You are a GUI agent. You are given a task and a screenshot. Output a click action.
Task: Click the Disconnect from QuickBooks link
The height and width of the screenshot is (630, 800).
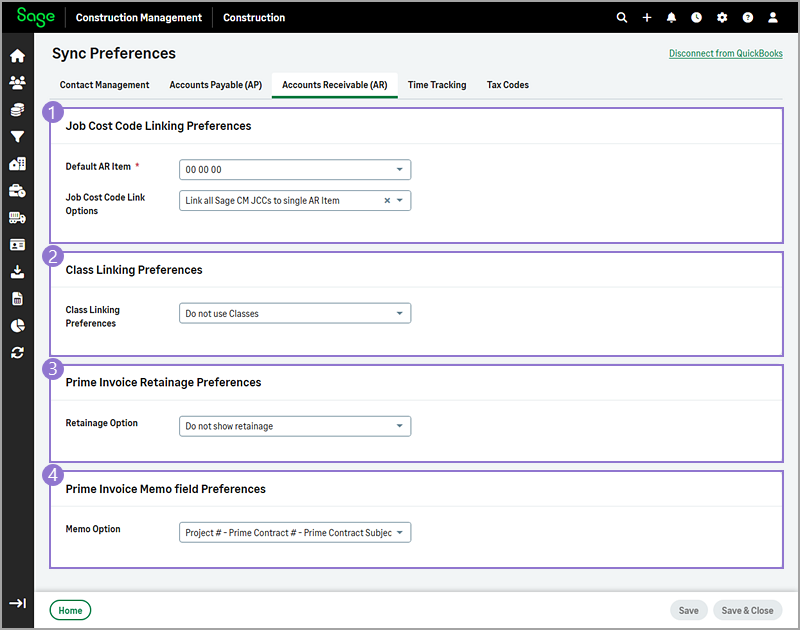tap(725, 54)
